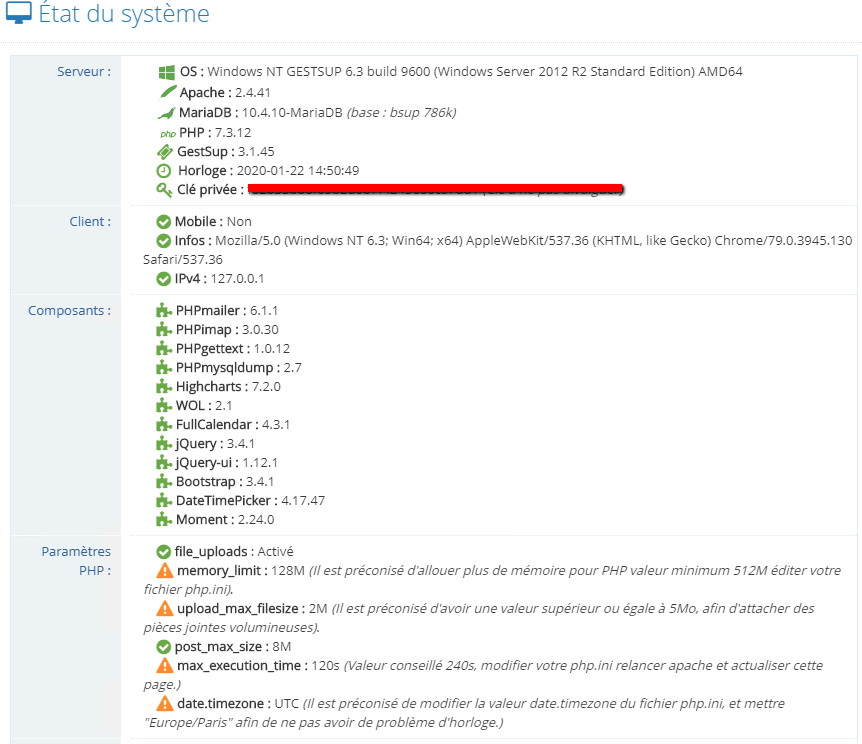Click the Paramètres PHP section label

(x=76, y=561)
